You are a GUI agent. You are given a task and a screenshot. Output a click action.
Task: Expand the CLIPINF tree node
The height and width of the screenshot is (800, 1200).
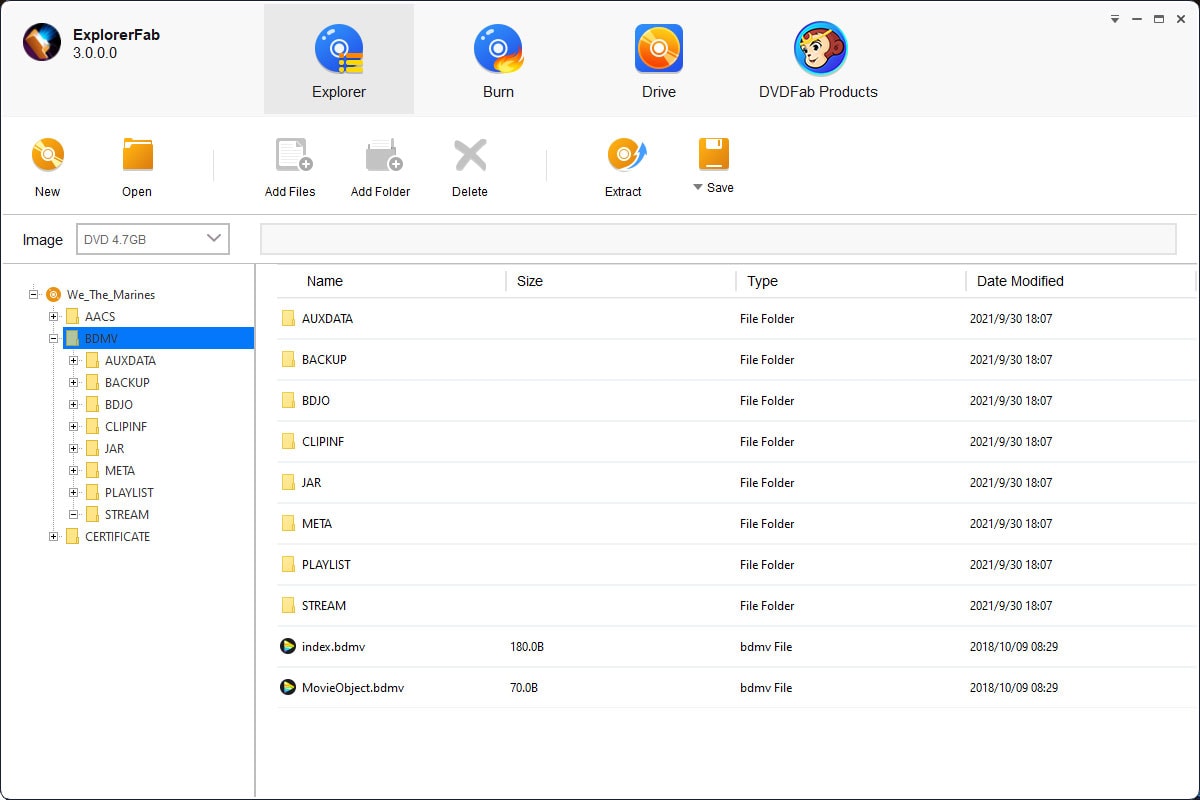click(74, 426)
